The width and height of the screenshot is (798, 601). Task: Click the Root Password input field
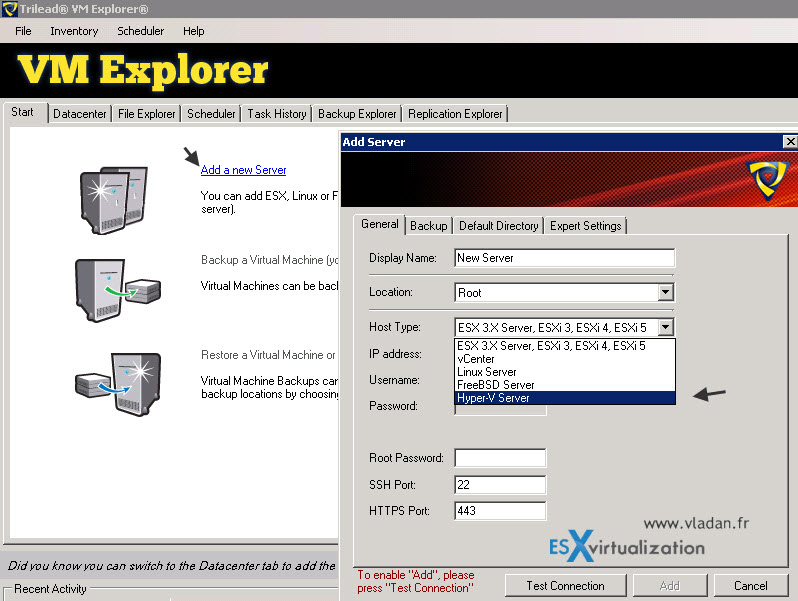[500, 458]
